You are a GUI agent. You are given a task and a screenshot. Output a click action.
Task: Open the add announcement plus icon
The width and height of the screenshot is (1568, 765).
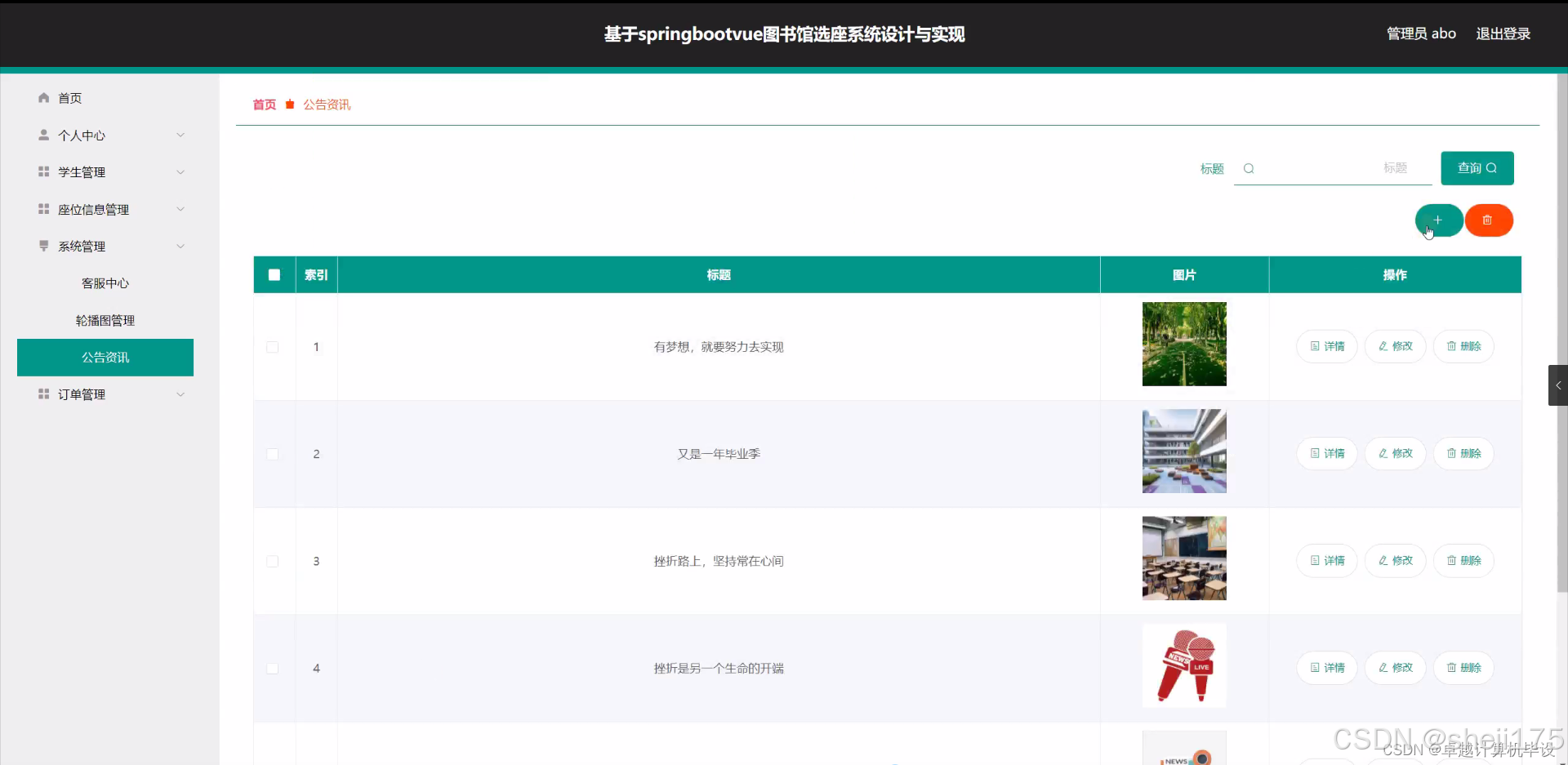[1437, 220]
